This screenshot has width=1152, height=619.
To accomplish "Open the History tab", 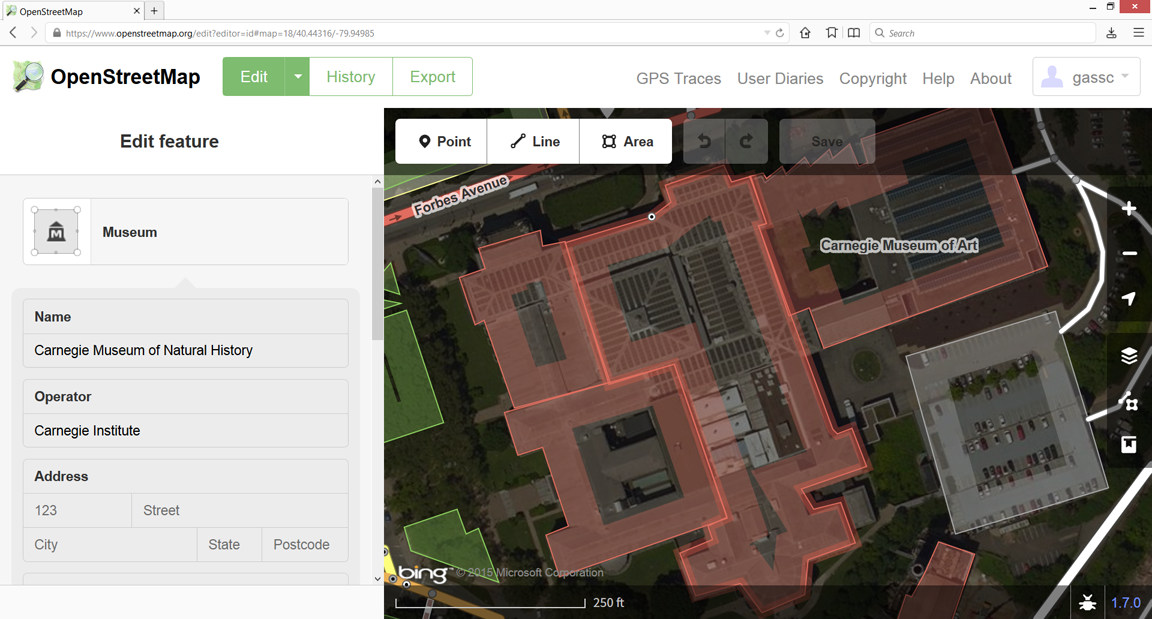I will coord(350,76).
